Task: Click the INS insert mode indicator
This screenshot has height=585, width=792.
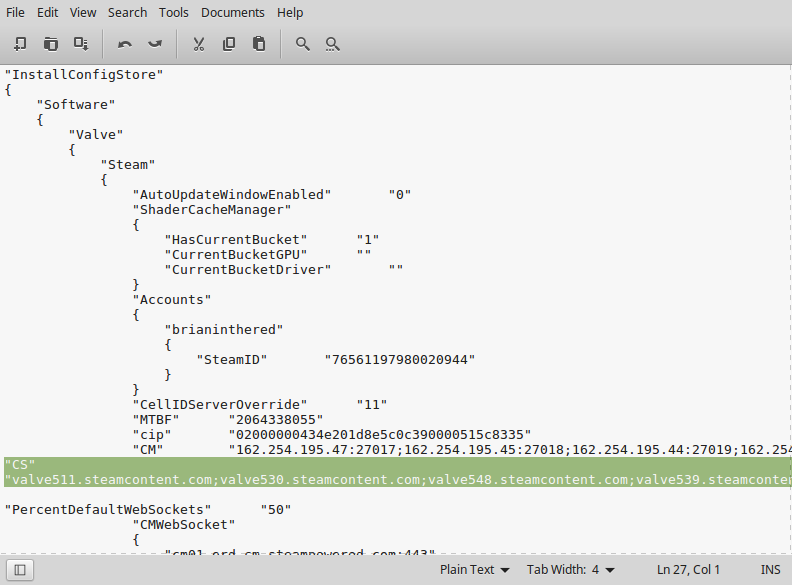Action: tap(770, 570)
